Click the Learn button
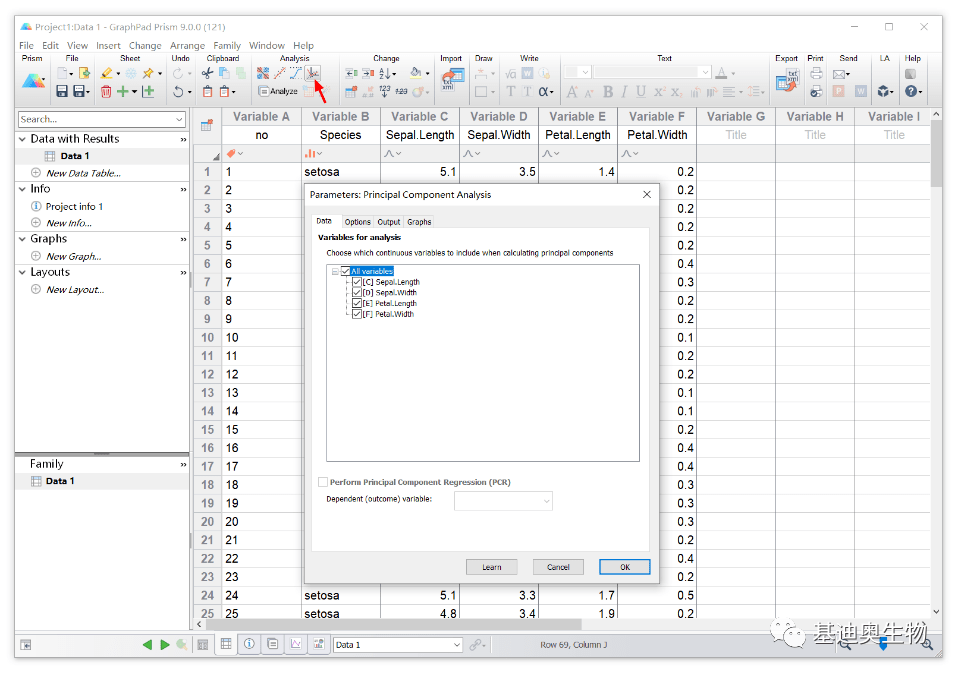 pos(491,567)
